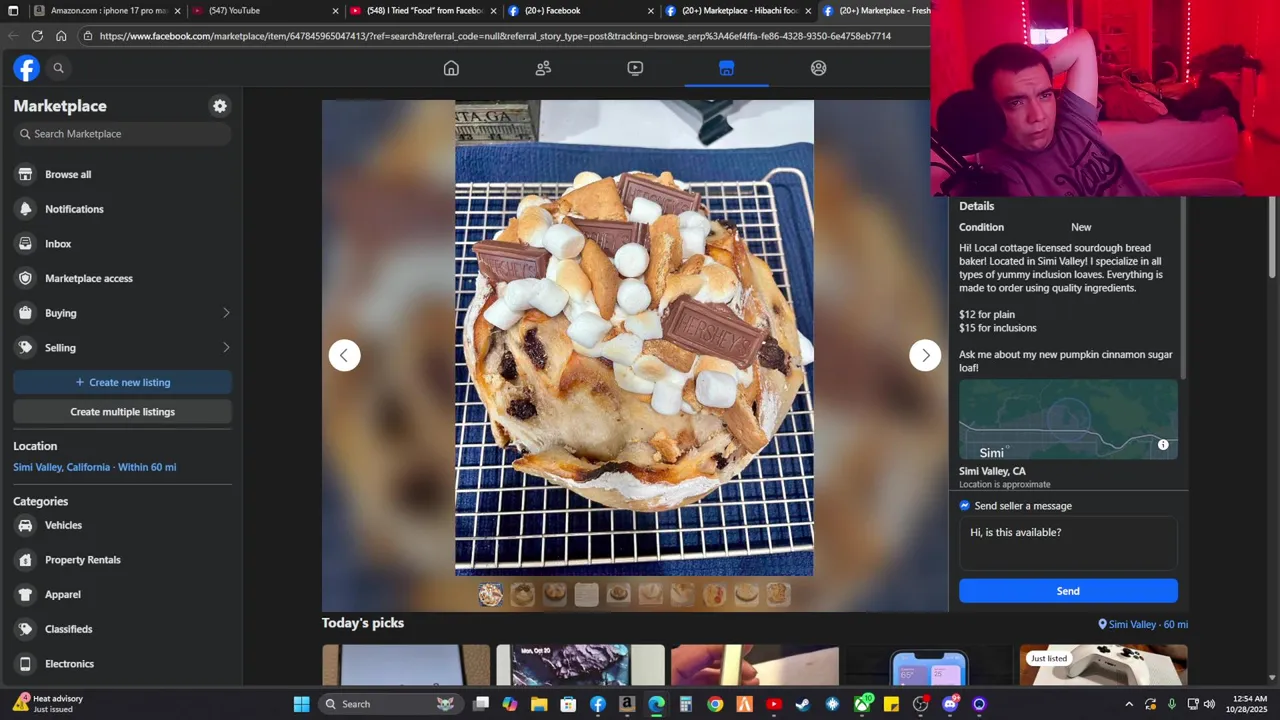The width and height of the screenshot is (1280, 720).
Task: Click the browser address bar URL
Action: click(x=495, y=36)
